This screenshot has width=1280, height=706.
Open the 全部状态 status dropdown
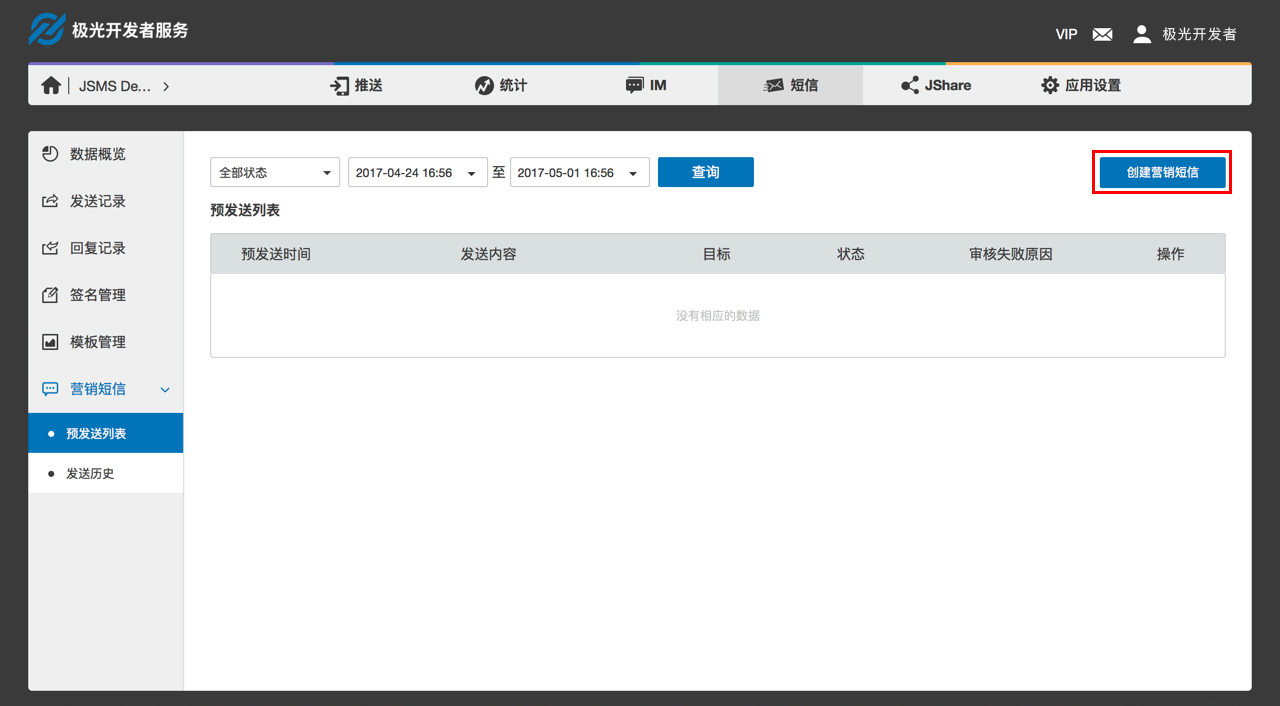tap(275, 172)
